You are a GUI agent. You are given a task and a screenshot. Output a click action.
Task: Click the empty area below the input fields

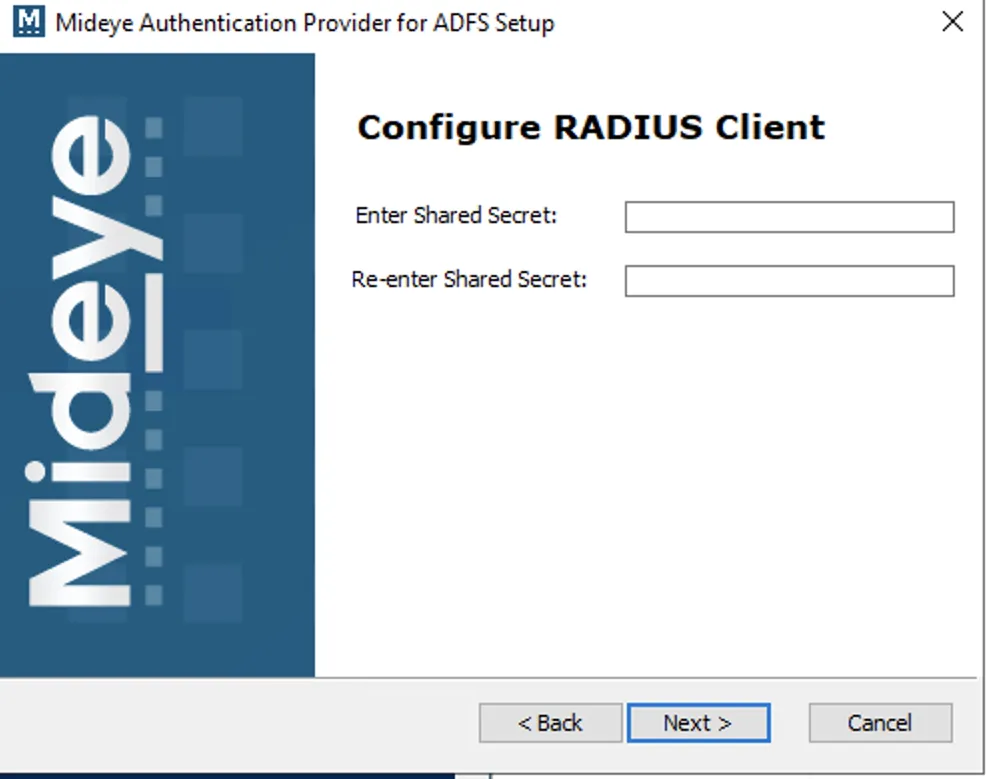[x=650, y=480]
